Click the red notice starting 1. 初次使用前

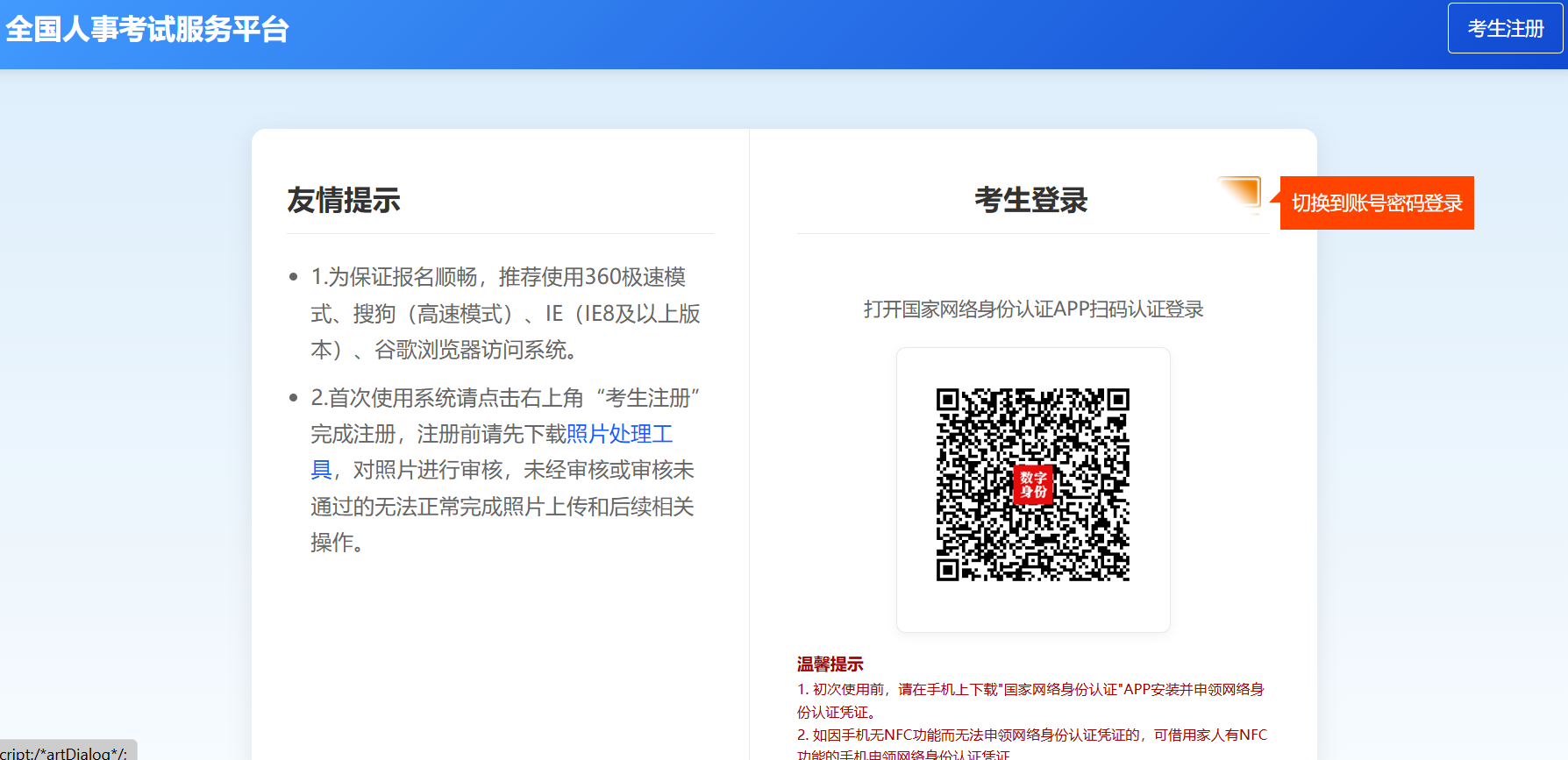coord(1031,700)
